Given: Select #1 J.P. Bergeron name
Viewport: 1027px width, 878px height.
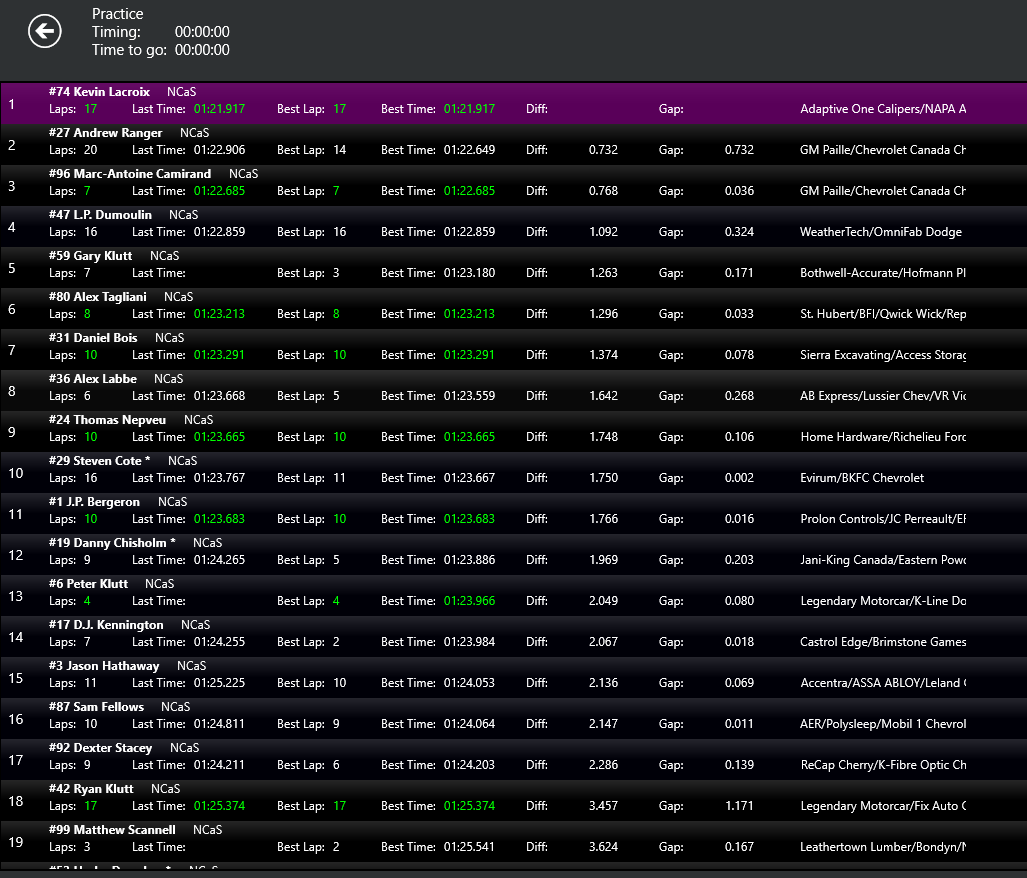Looking at the screenshot, I should [94, 502].
